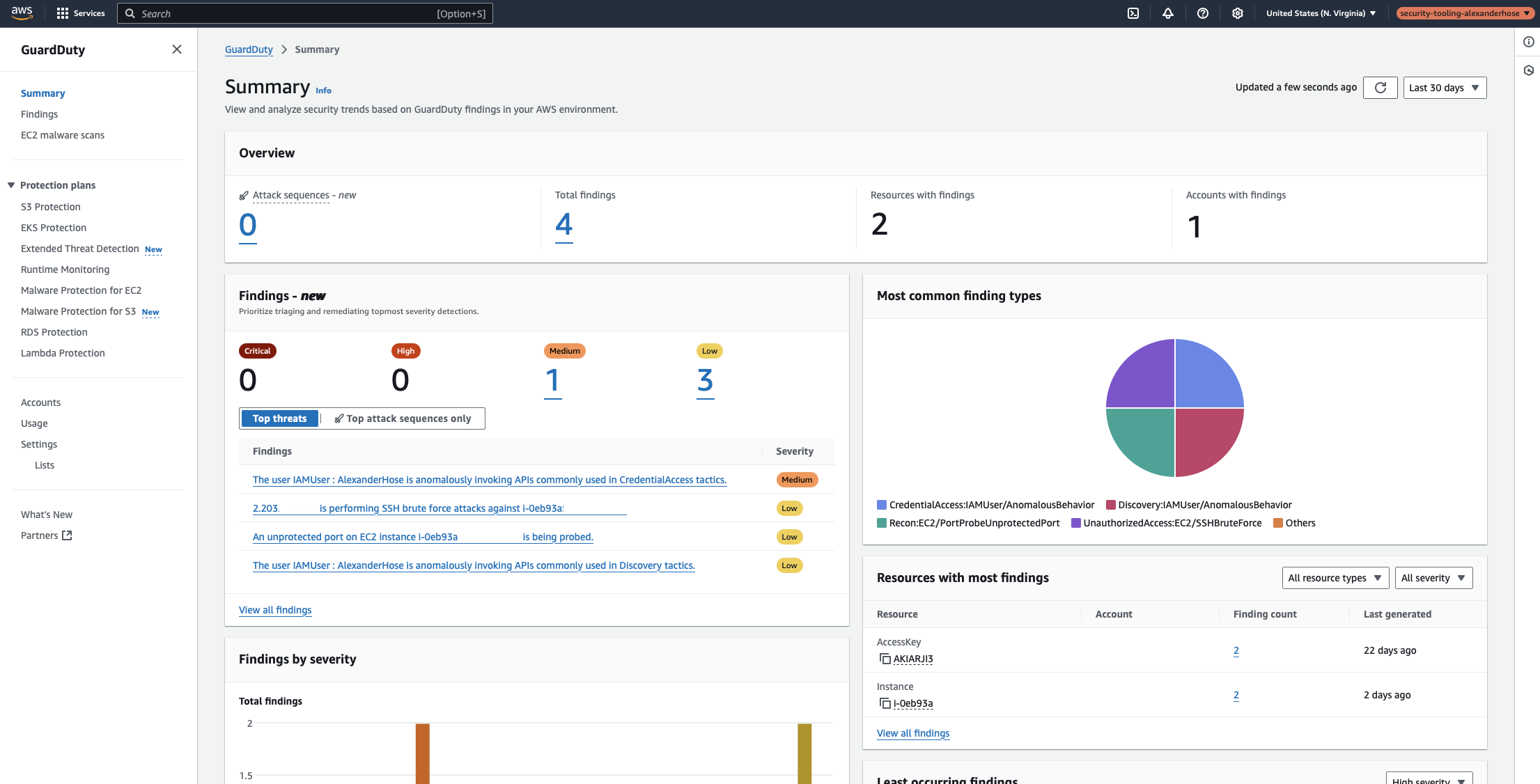The height and width of the screenshot is (784, 1540).
Task: Open the Summary Info link
Action: (323, 91)
